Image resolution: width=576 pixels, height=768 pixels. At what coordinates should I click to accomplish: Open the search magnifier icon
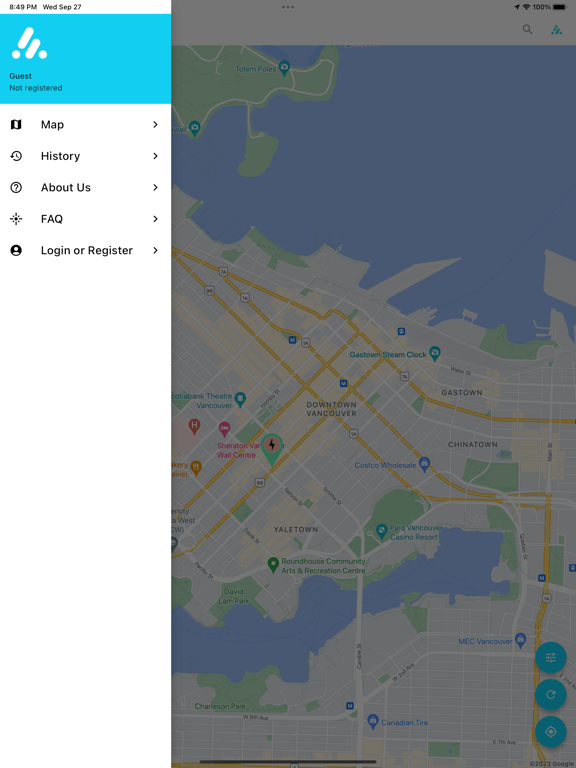(x=527, y=29)
